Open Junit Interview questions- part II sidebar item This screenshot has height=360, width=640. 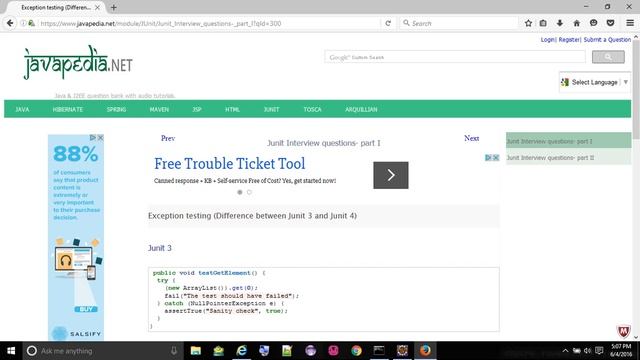(569, 157)
